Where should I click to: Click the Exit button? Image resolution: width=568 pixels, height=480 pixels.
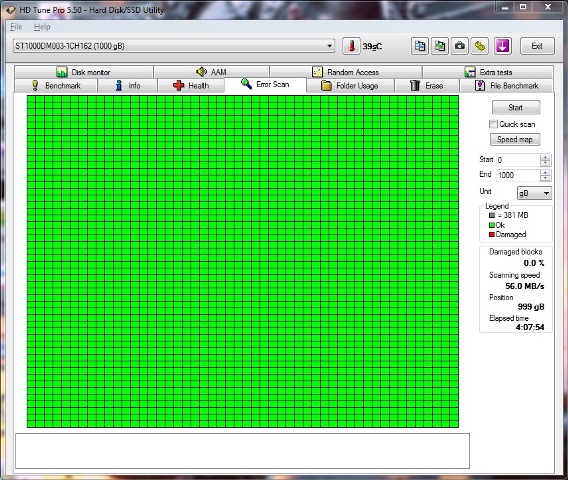pyautogui.click(x=537, y=46)
